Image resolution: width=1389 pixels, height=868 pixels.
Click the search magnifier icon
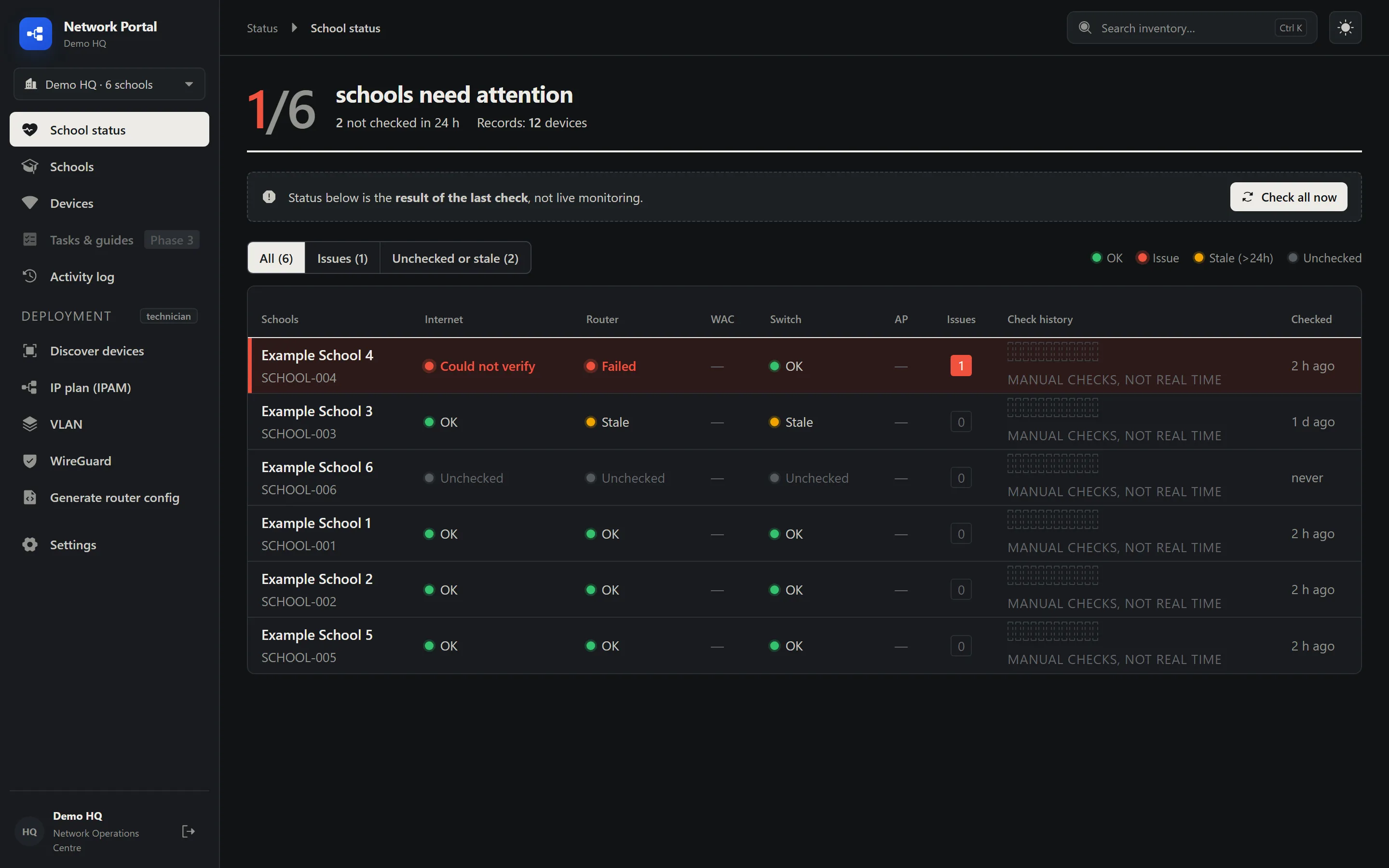pyautogui.click(x=1085, y=27)
